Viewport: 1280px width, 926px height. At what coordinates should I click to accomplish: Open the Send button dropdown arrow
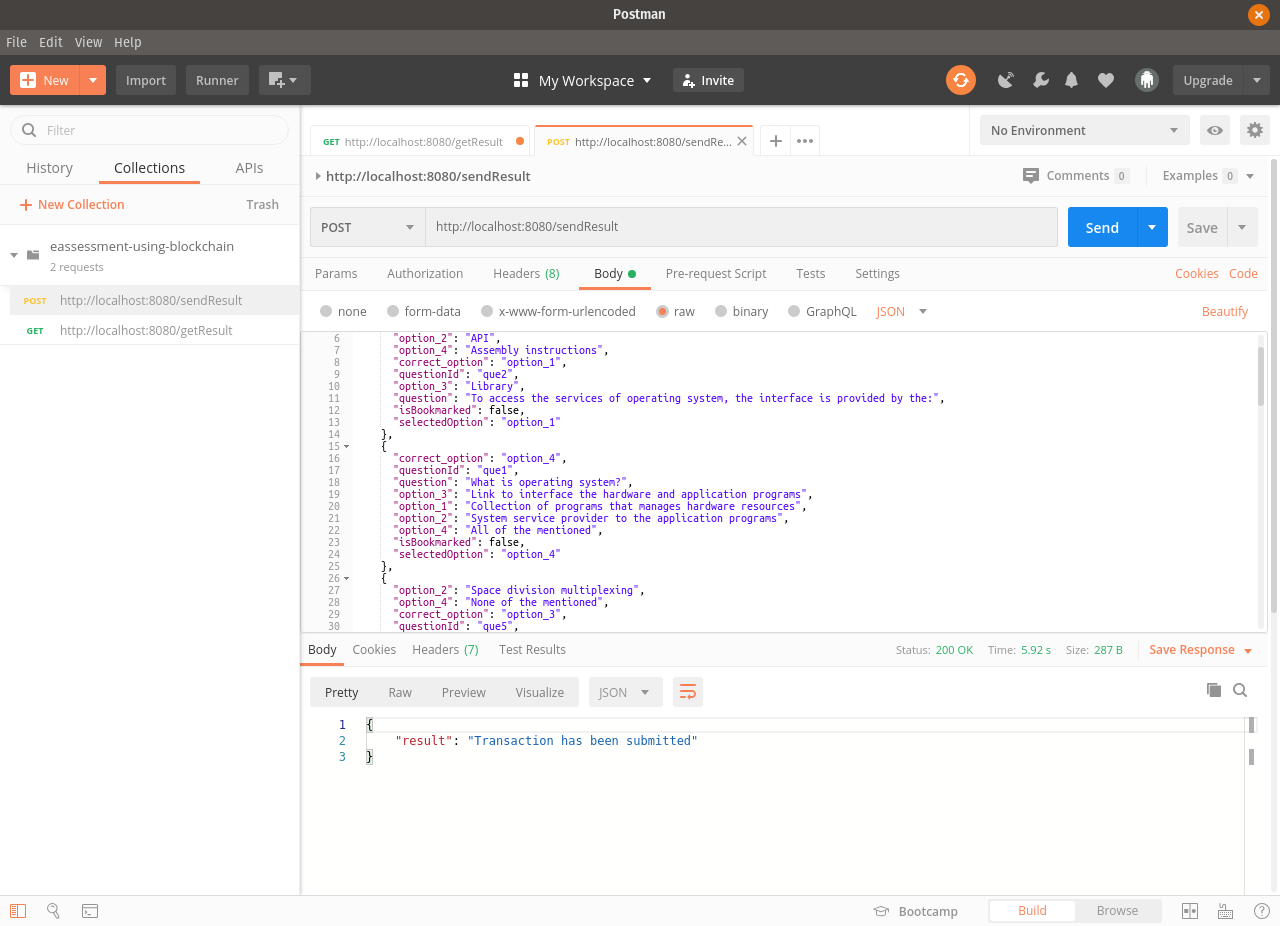[1152, 227]
